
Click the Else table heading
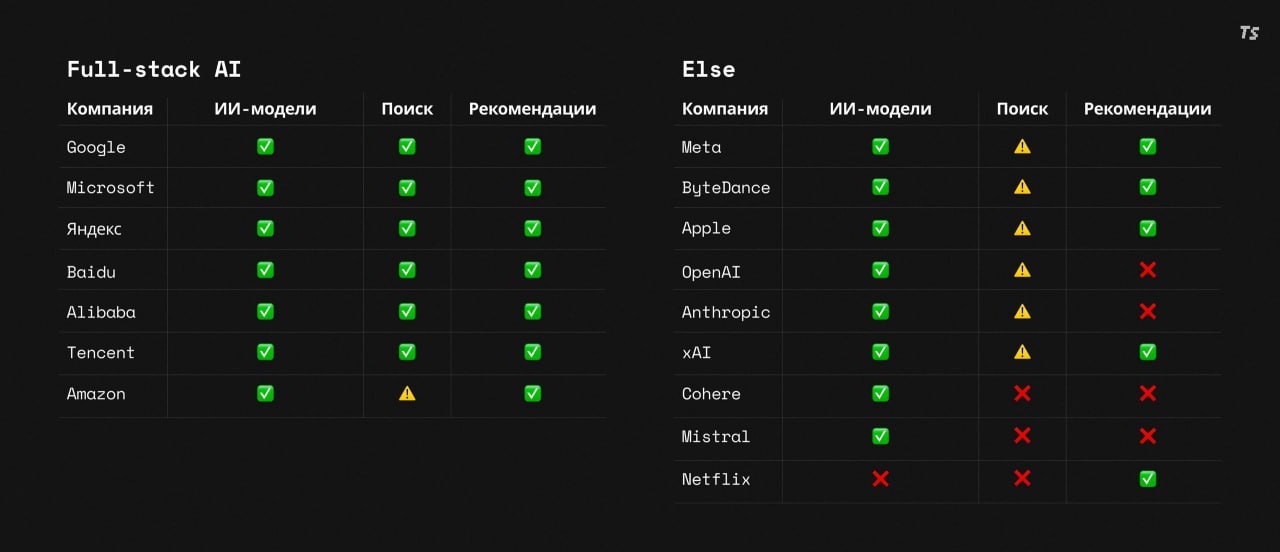pyautogui.click(x=708, y=69)
